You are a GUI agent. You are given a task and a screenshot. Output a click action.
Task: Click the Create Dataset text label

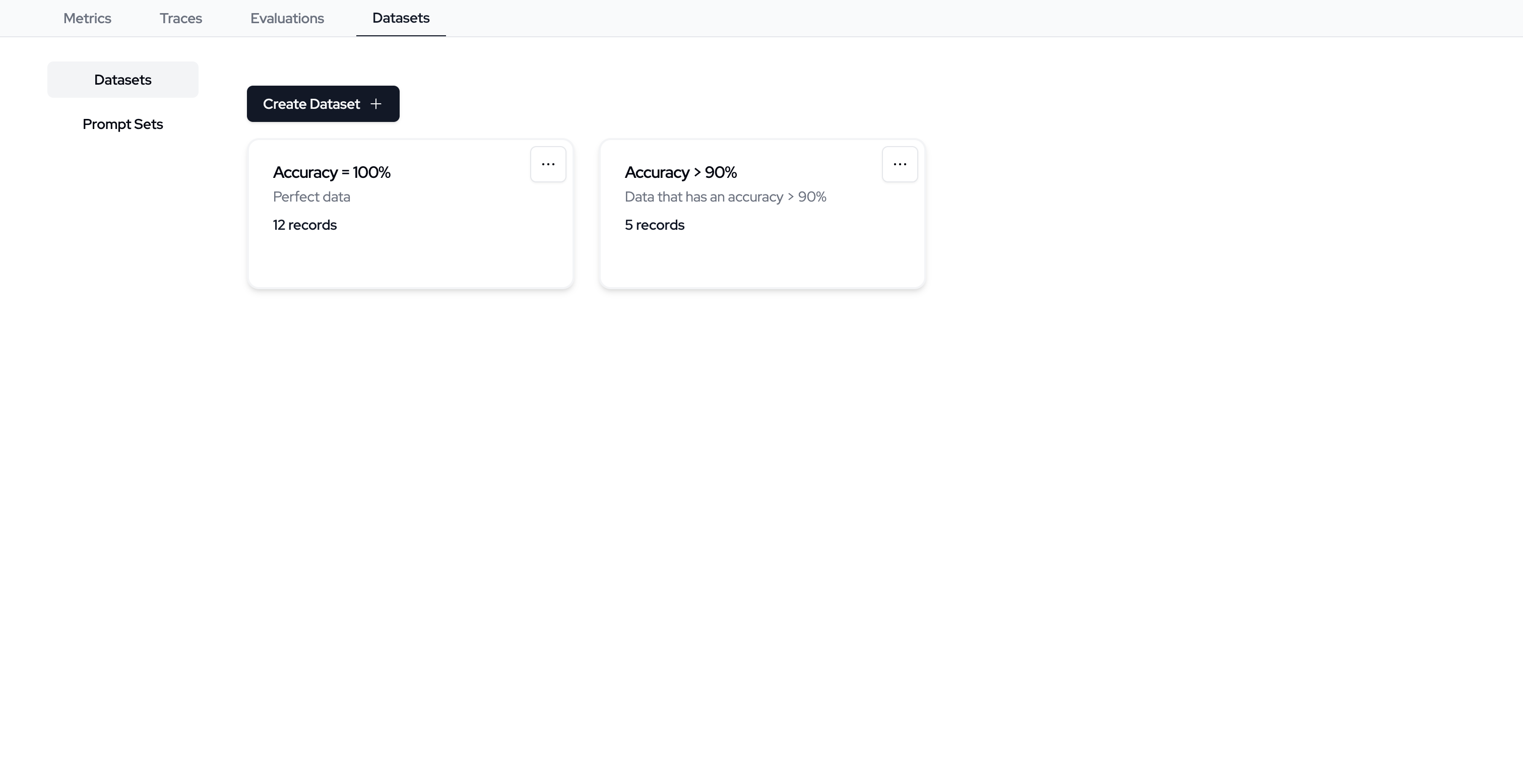coord(311,104)
